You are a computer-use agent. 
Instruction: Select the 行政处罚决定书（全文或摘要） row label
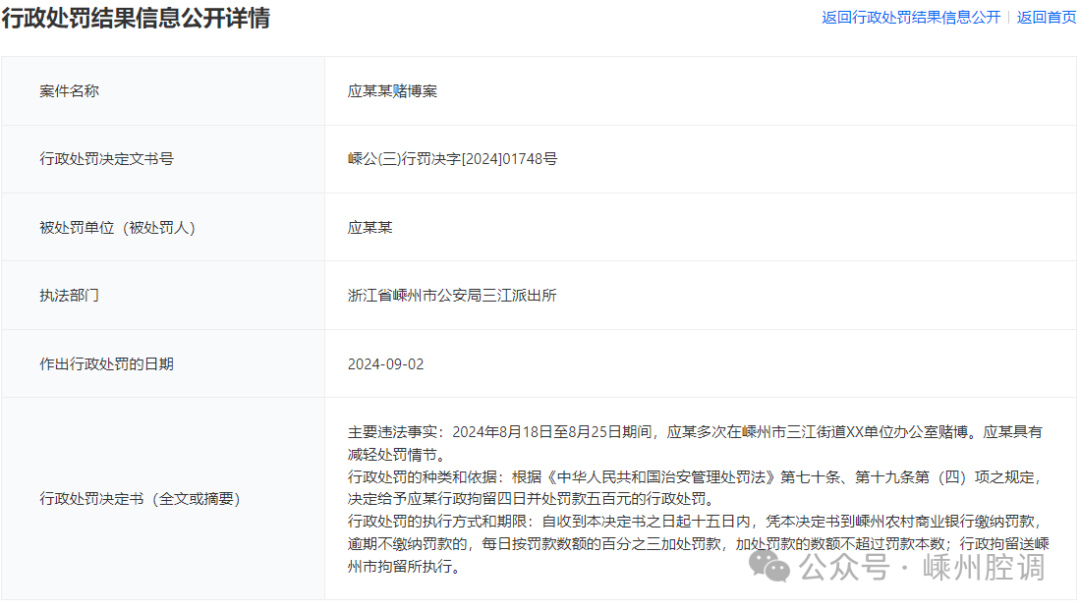click(x=140, y=498)
